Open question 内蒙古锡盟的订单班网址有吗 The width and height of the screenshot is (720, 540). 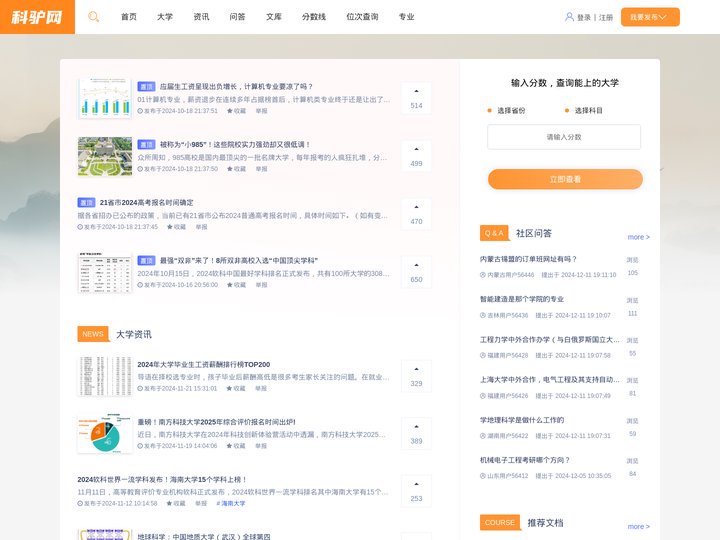click(528, 259)
